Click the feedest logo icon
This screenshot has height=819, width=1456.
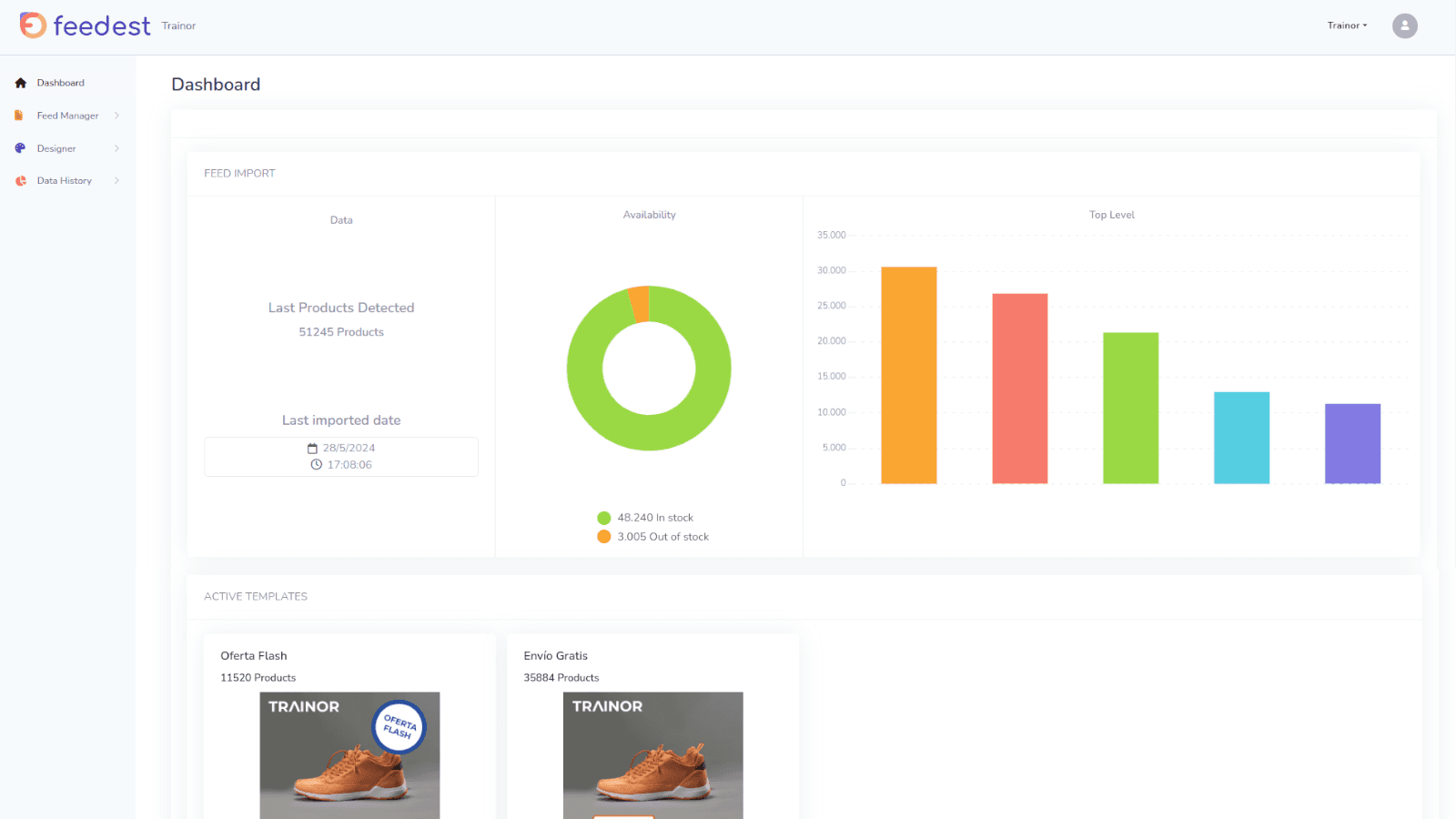(x=33, y=25)
